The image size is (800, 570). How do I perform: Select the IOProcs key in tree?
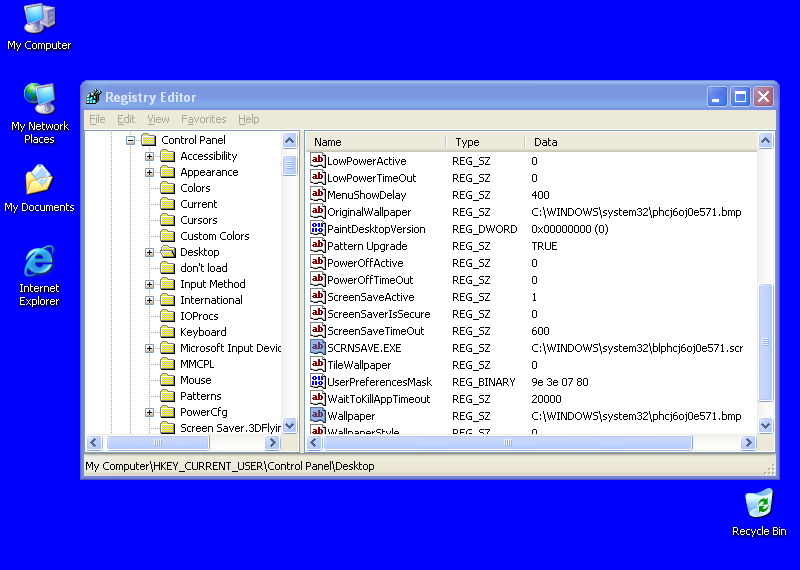tap(199, 316)
